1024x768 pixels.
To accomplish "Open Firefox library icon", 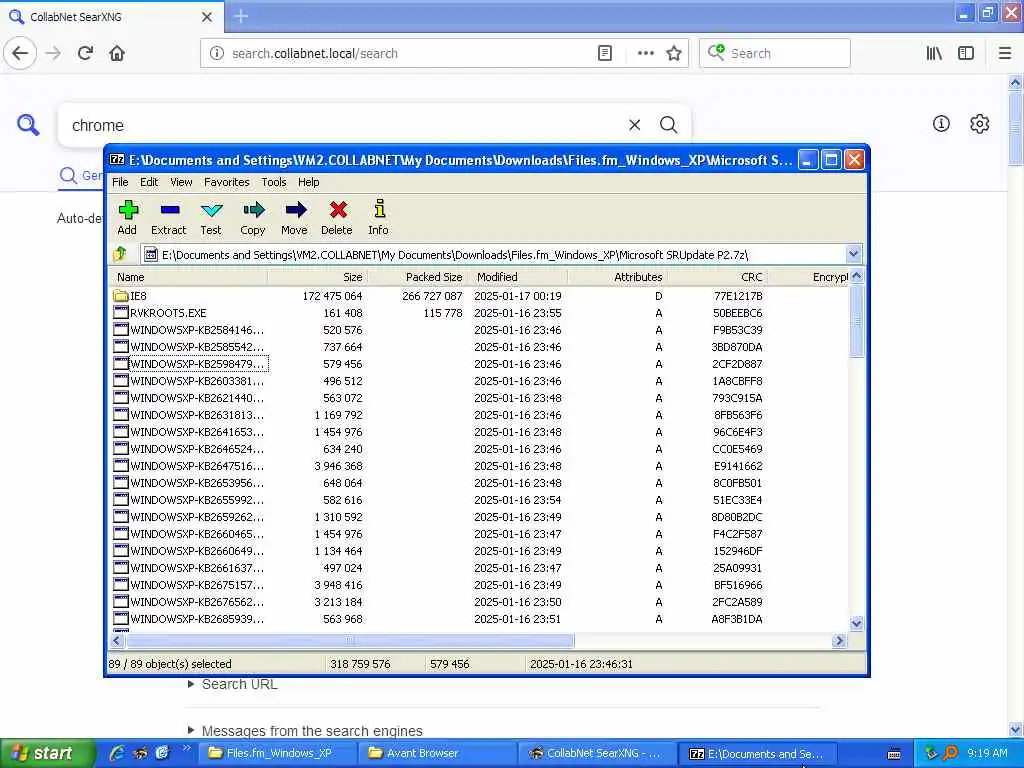I will click(934, 53).
